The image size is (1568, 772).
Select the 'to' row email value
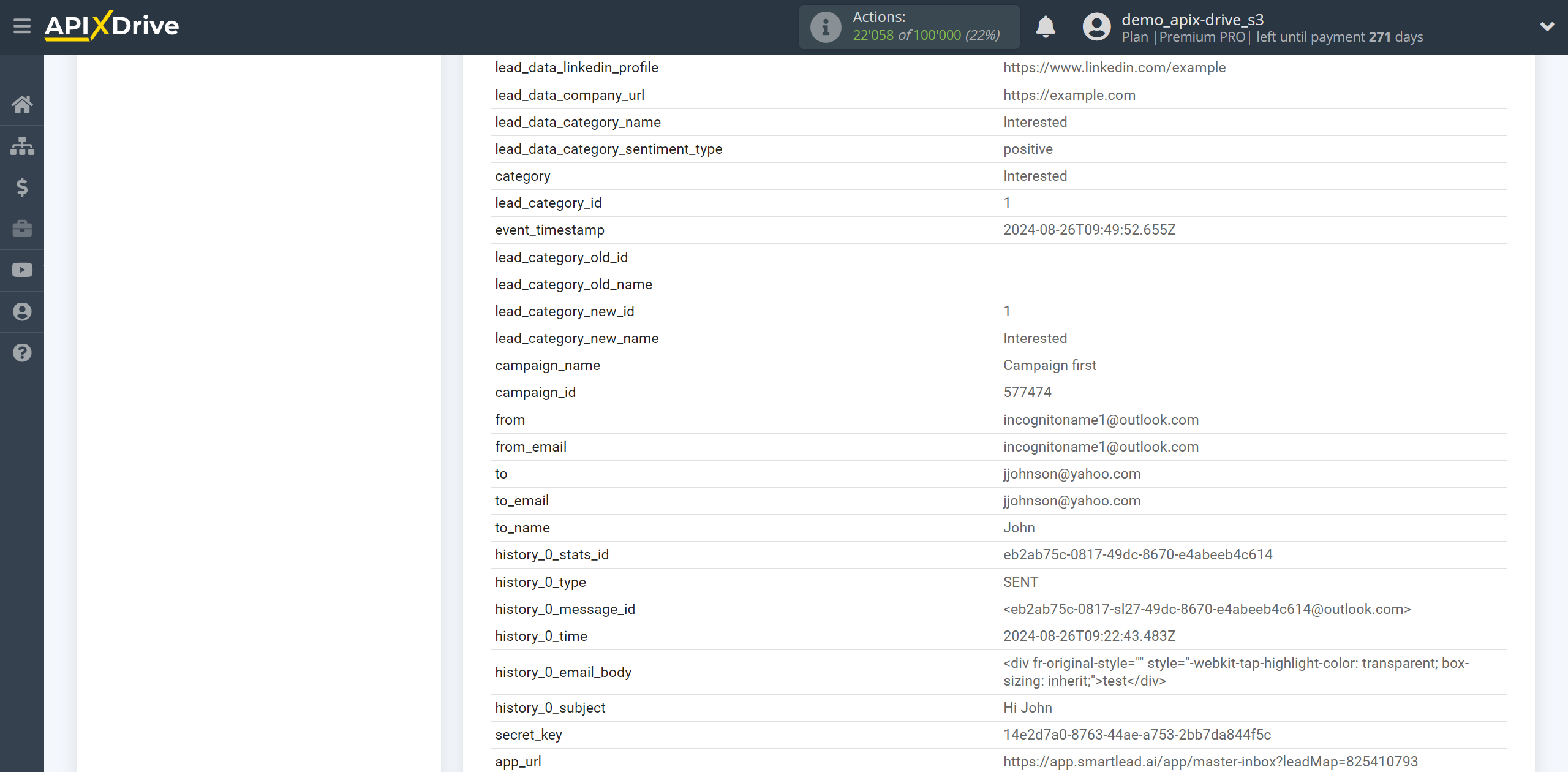coord(1072,474)
